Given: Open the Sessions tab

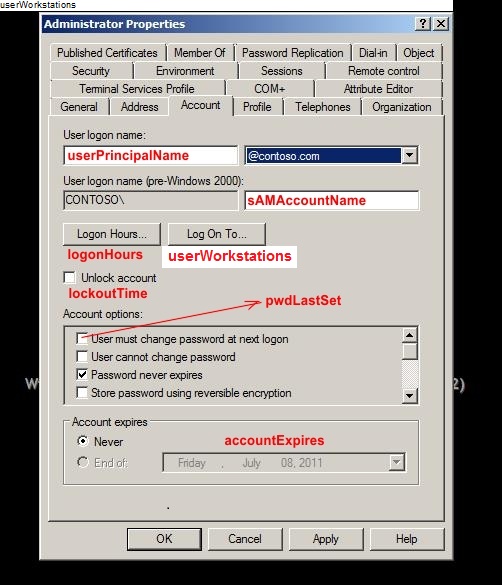Looking at the screenshot, I should (282, 71).
